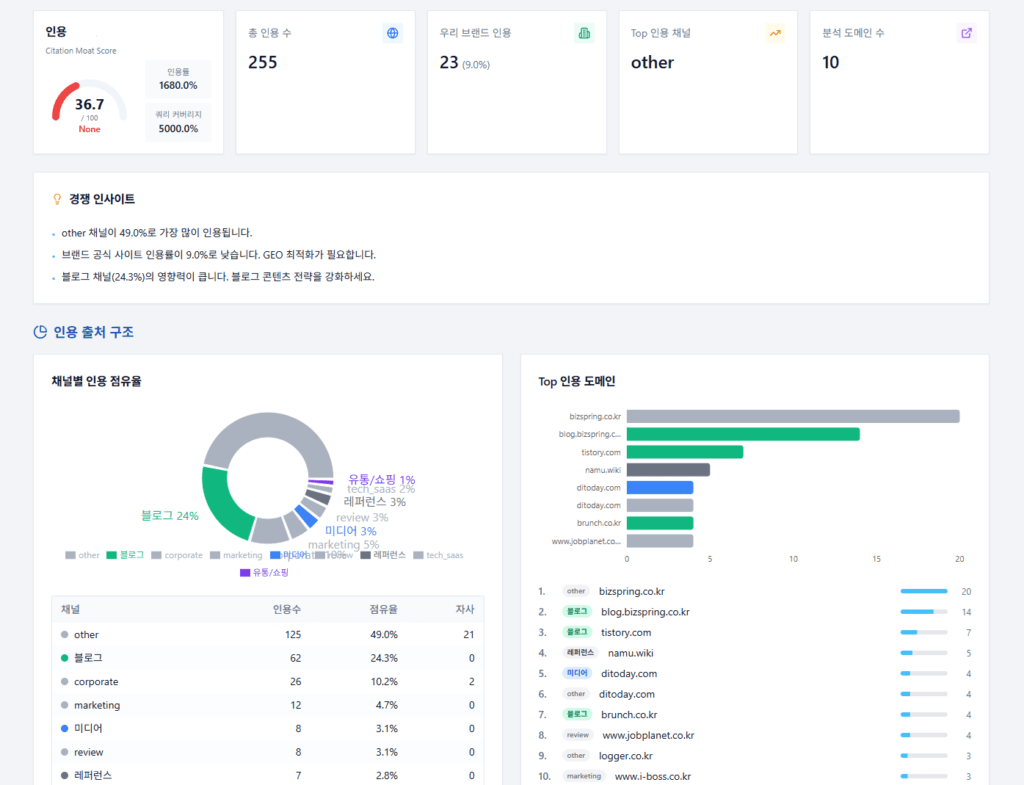Click the green building icon in 우리 브랜드 인용
This screenshot has height=785, width=1024.
point(584,33)
